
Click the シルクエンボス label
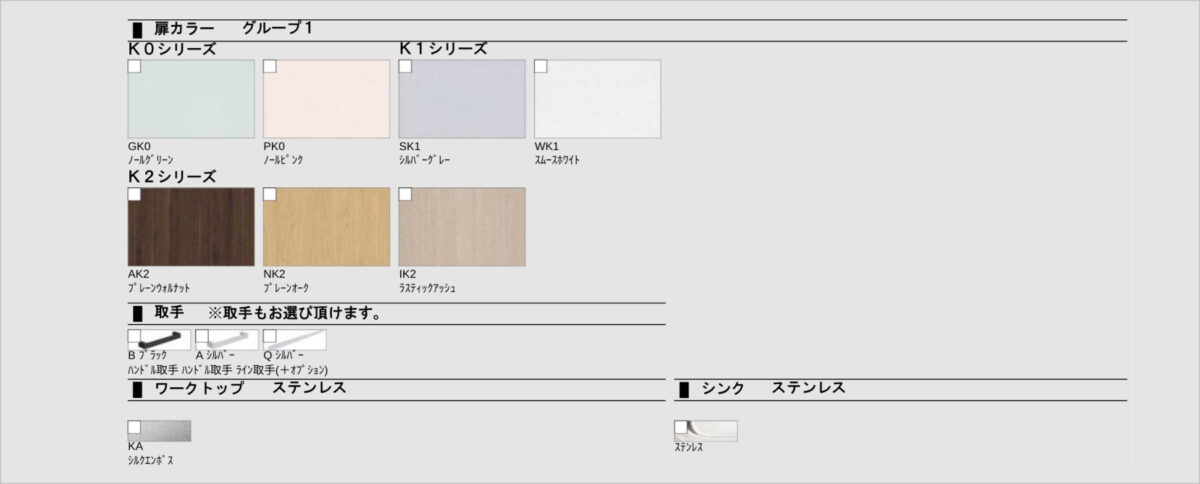152,460
